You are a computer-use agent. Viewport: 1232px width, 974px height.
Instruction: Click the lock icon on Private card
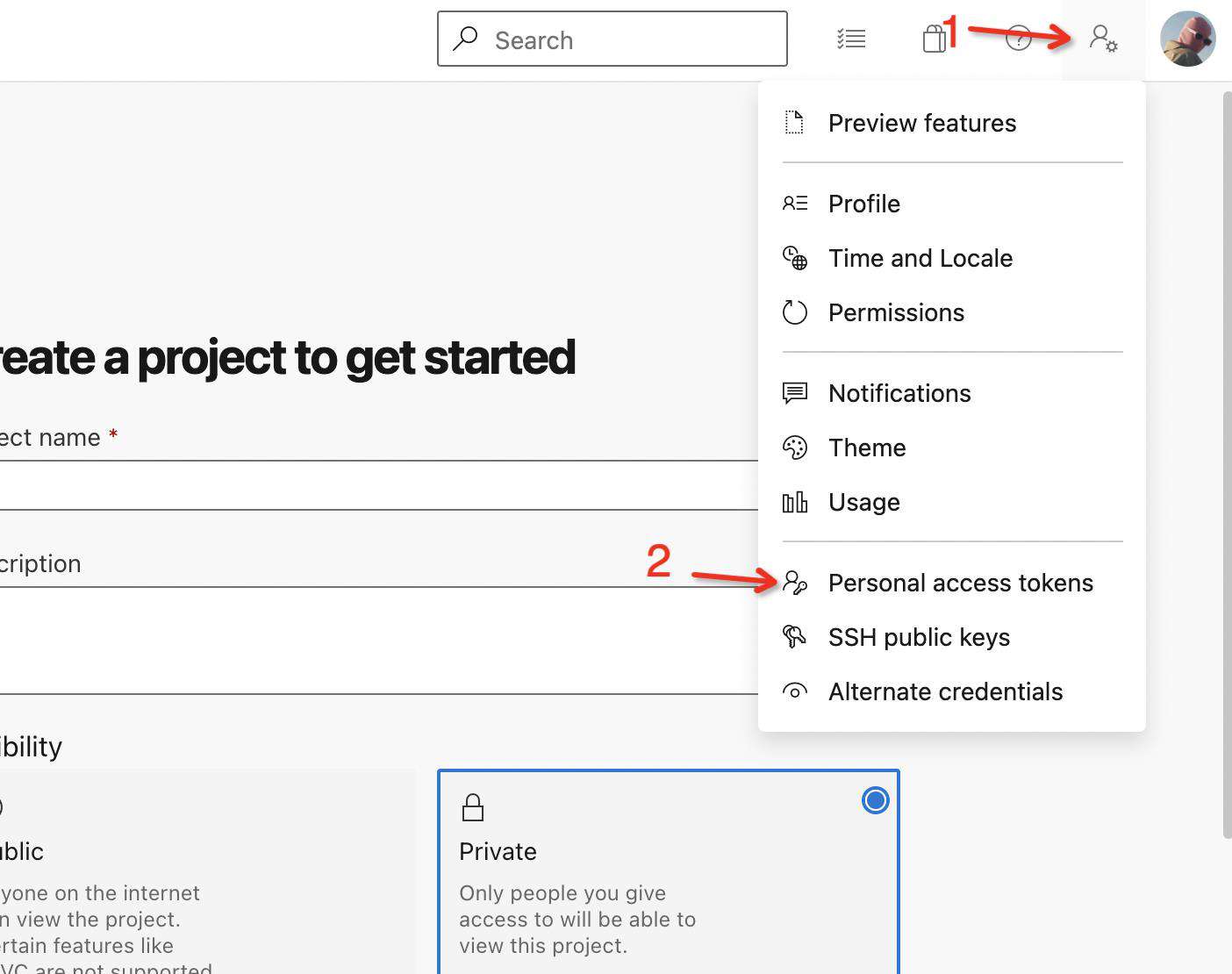(473, 806)
